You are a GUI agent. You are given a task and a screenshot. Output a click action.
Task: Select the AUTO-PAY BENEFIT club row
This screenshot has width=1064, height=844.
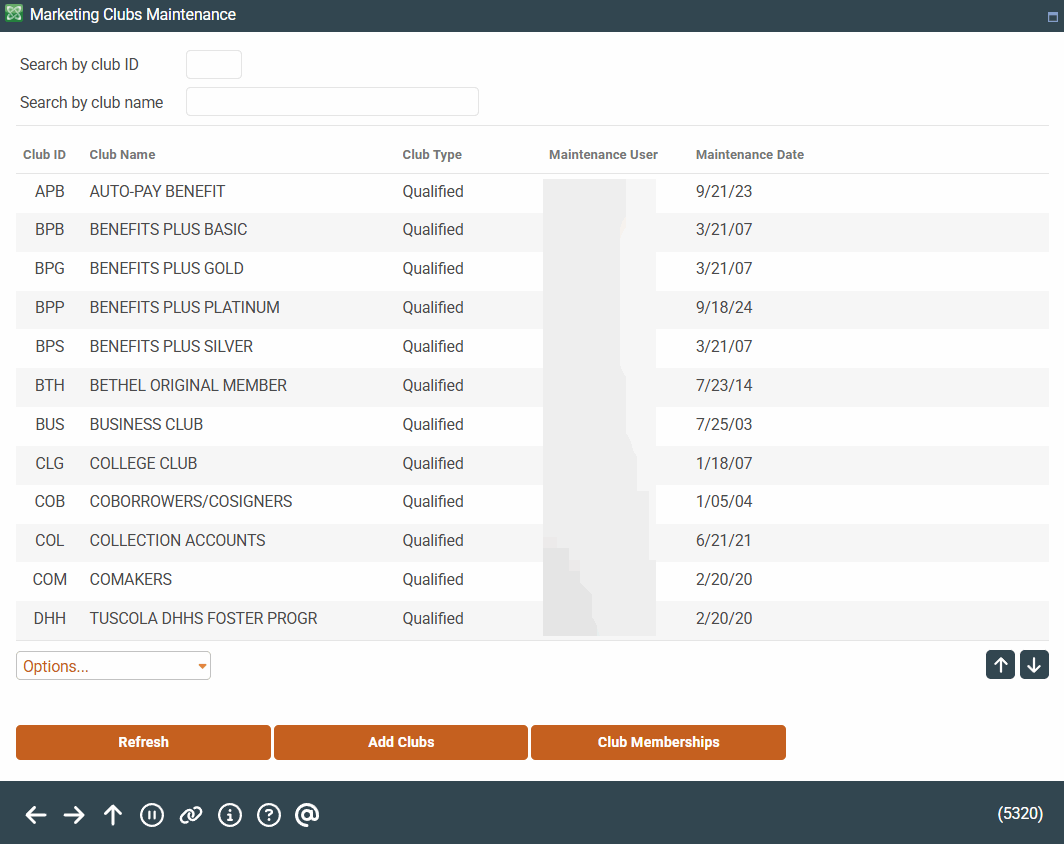157,192
